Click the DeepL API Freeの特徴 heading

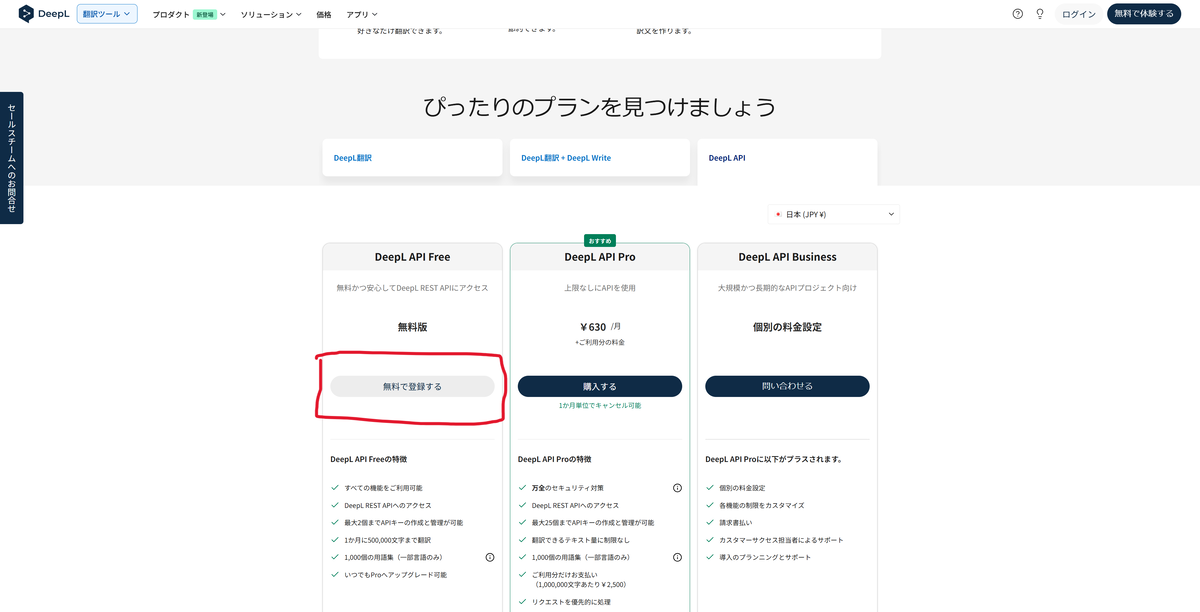point(368,459)
